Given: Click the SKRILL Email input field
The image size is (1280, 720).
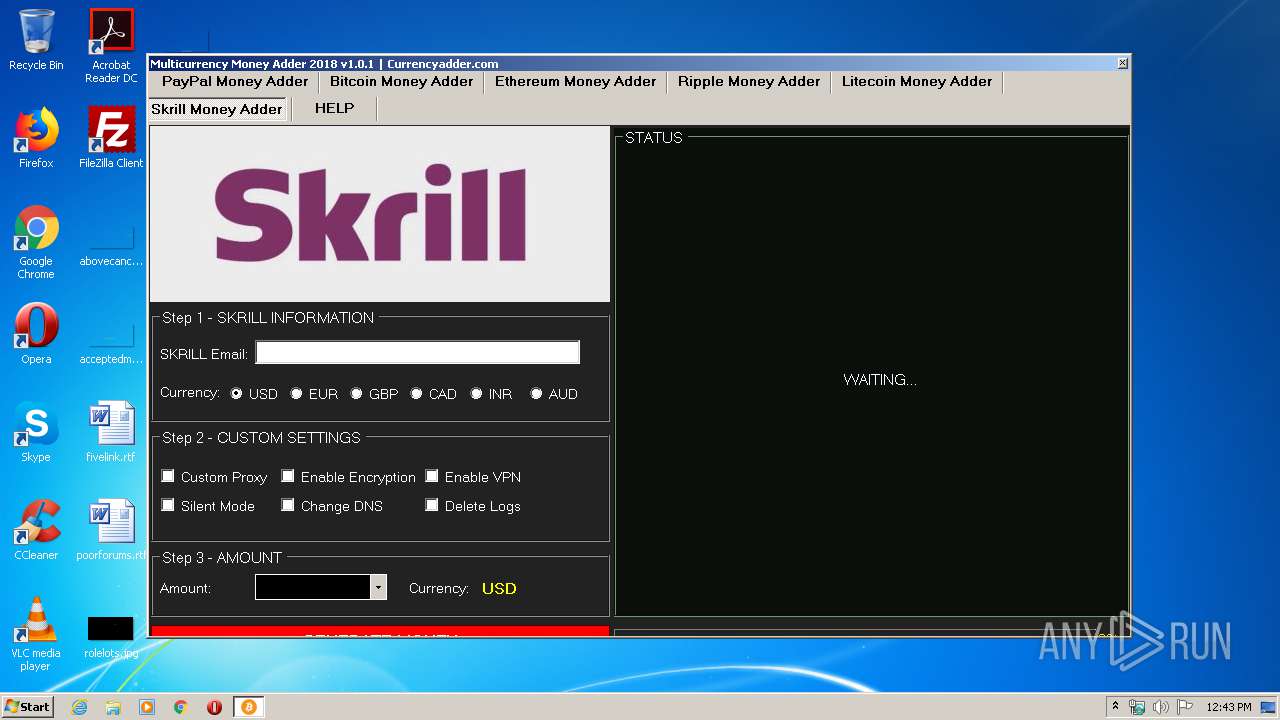Looking at the screenshot, I should point(417,352).
